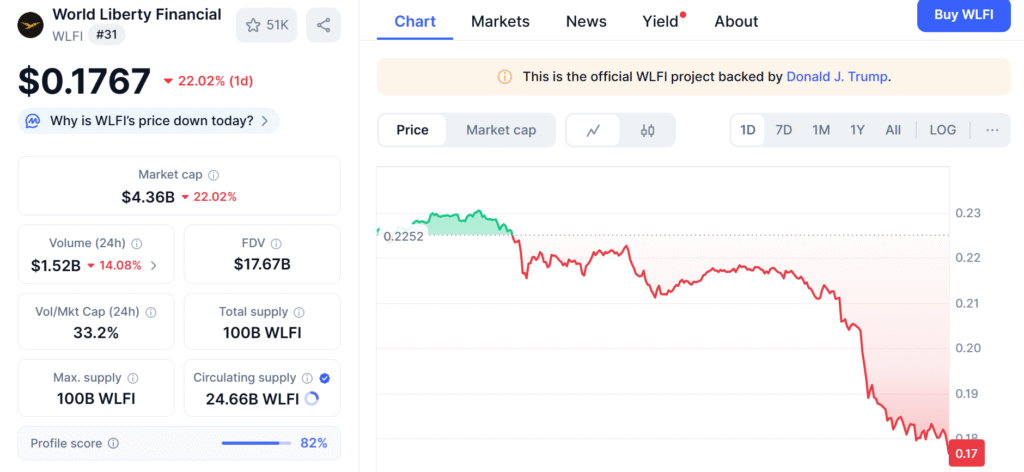Select the line chart view icon

coord(593,130)
